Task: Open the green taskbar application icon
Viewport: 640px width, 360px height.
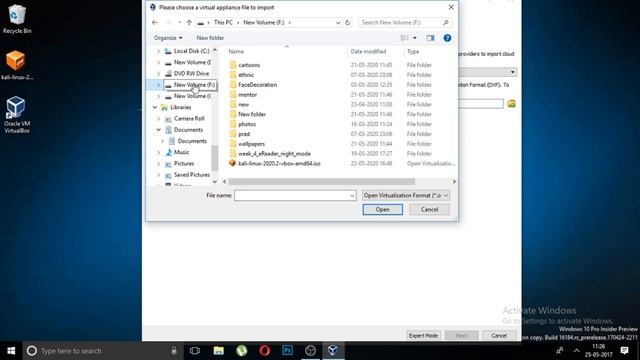Action: pyautogui.click(x=242, y=351)
